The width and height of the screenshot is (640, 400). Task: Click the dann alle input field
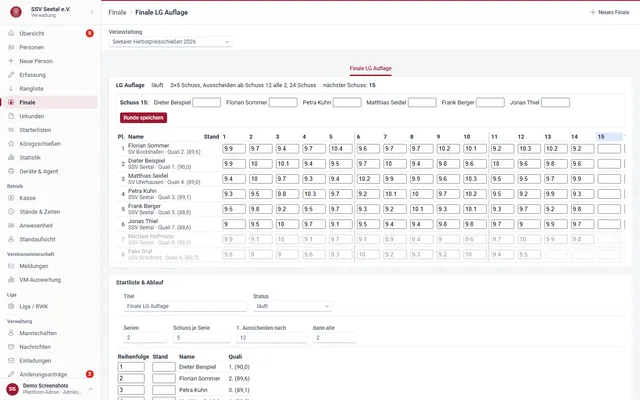tap(334, 338)
